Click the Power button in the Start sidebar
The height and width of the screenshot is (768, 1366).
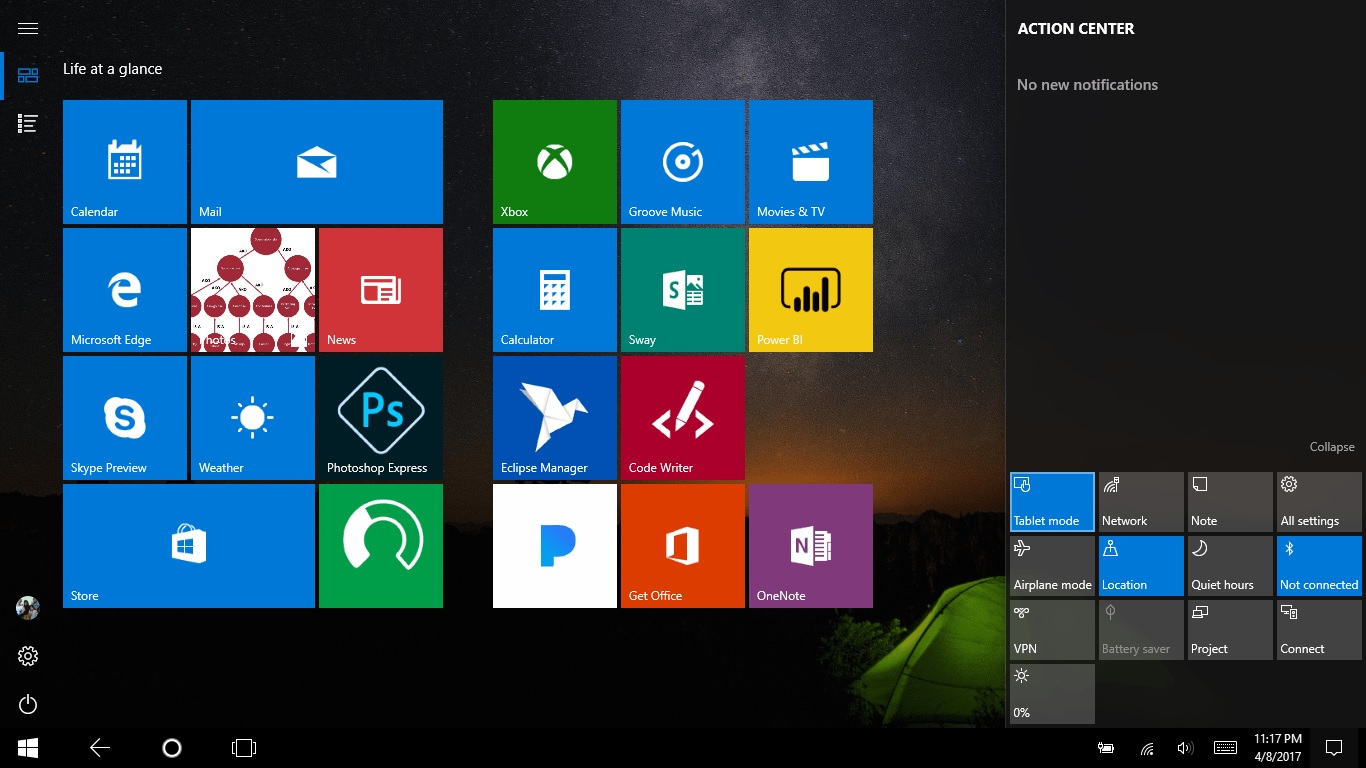[x=27, y=704]
